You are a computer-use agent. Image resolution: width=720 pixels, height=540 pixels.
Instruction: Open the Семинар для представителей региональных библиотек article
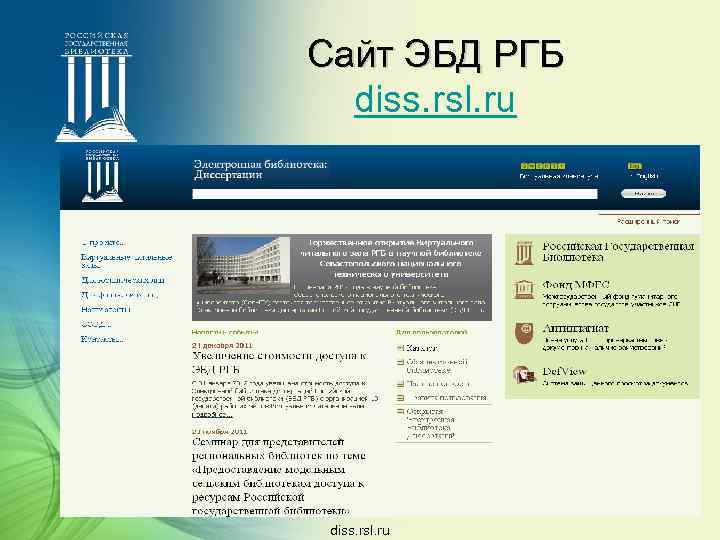[279, 476]
